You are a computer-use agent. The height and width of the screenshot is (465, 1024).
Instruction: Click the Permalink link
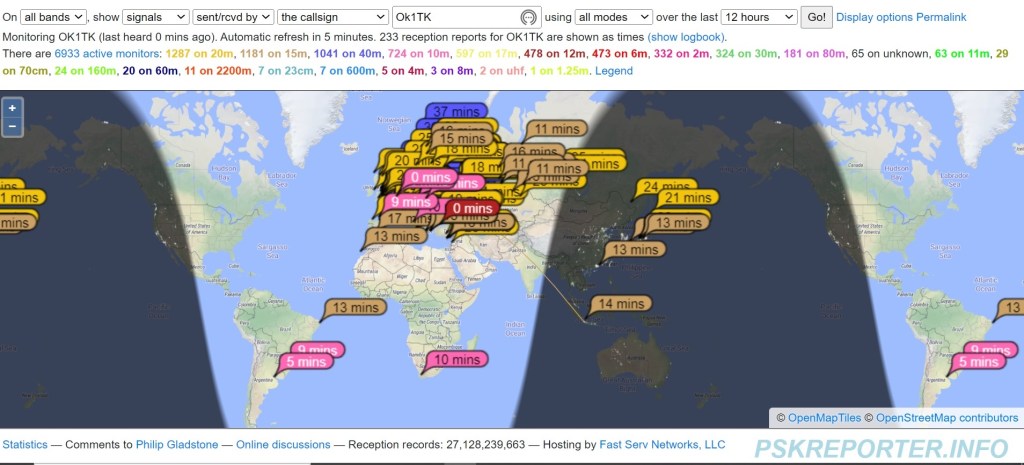(946, 18)
